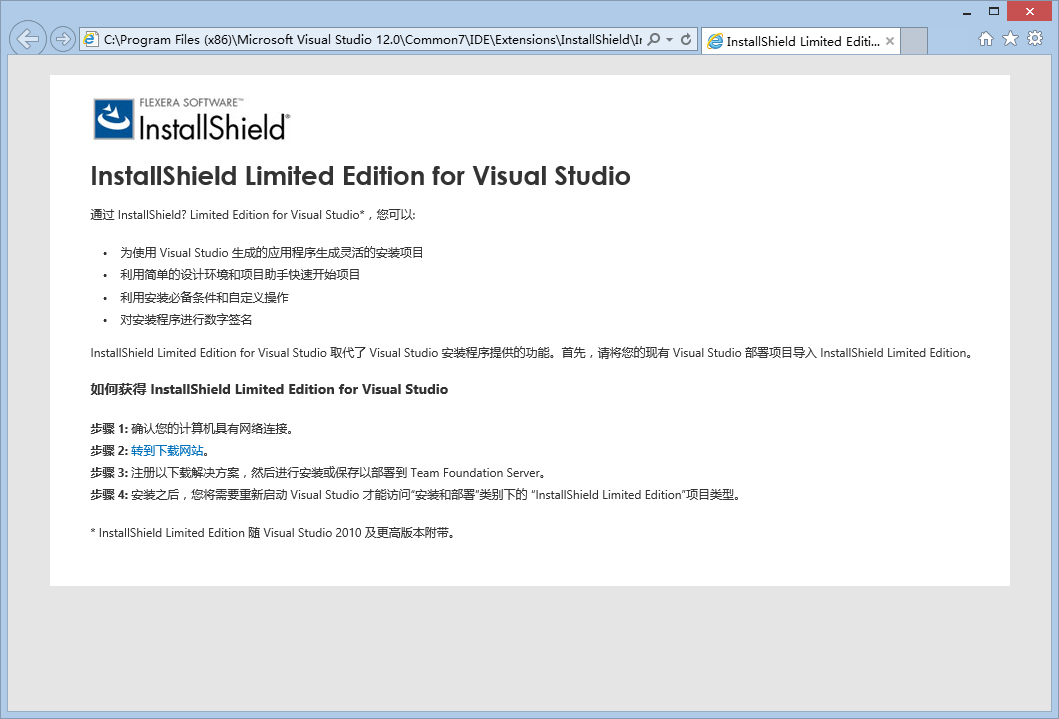Image resolution: width=1059 pixels, height=719 pixels.
Task: Close the browser window with red X
Action: (x=1029, y=11)
